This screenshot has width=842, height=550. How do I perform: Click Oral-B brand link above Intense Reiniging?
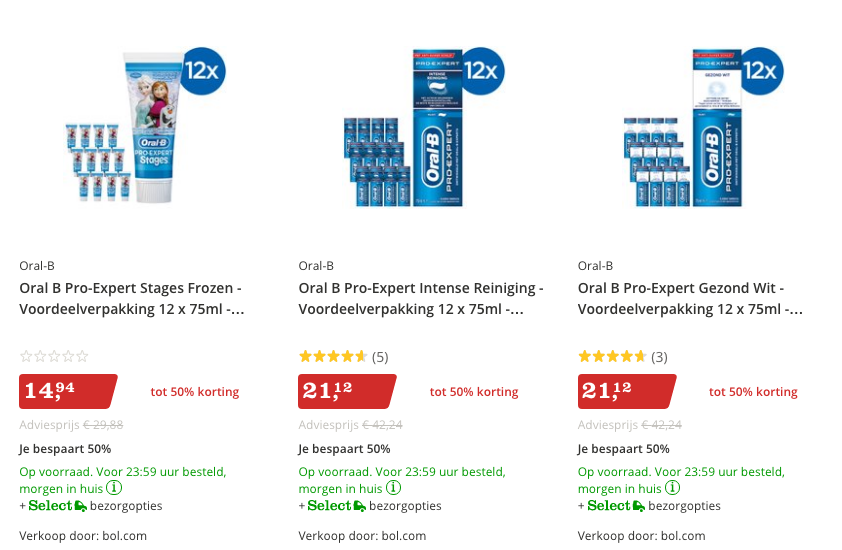tap(316, 266)
